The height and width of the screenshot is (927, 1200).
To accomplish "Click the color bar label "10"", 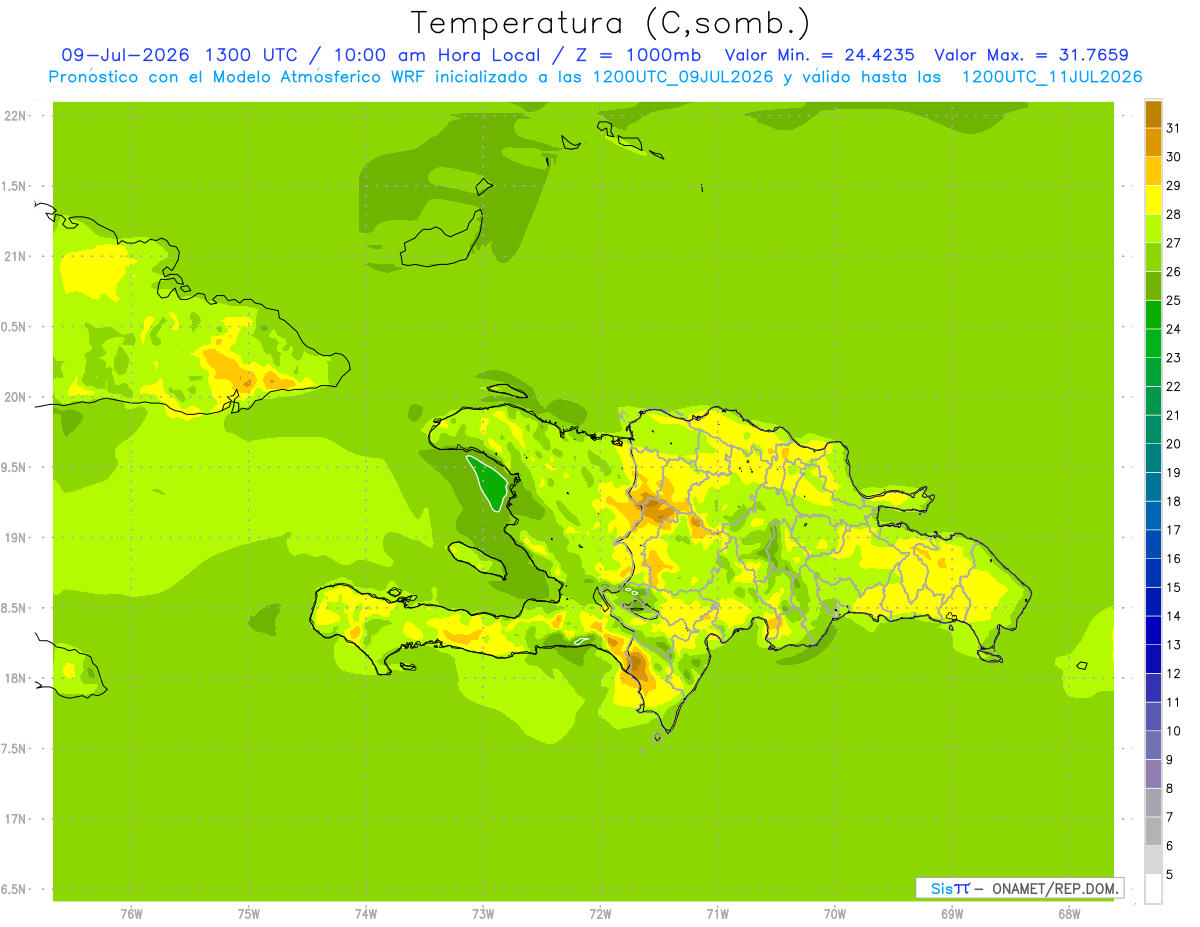I will 1173,731.
